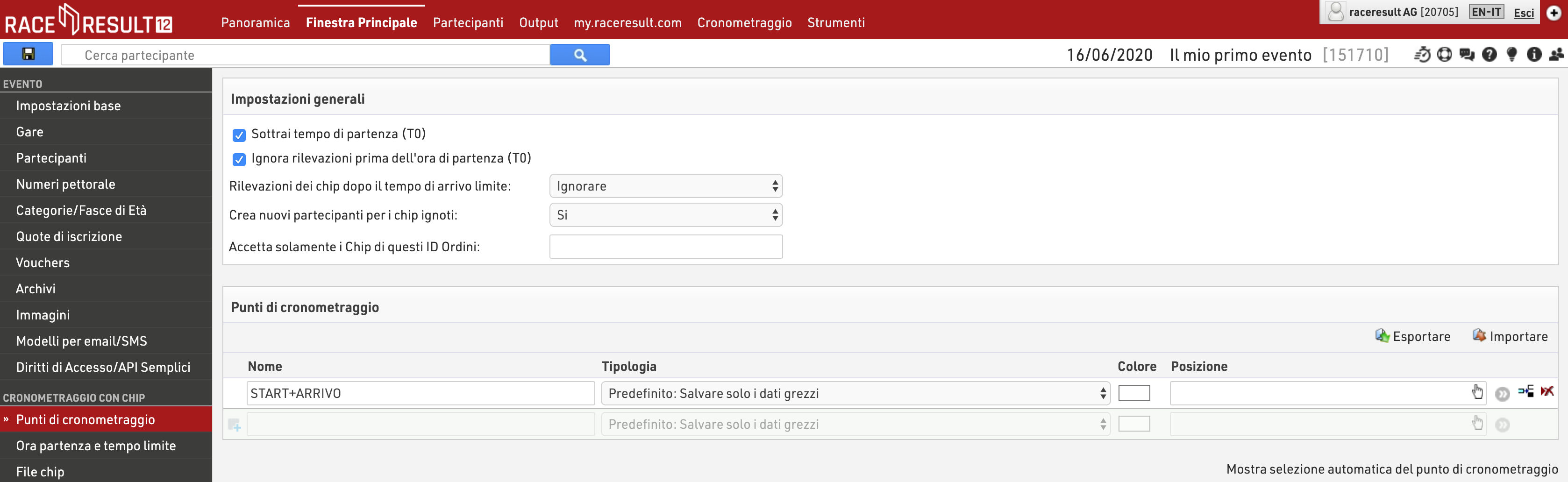Click the double-arrow circle in START+ARRIVO row
This screenshot has height=482, width=1568.
click(x=1502, y=394)
